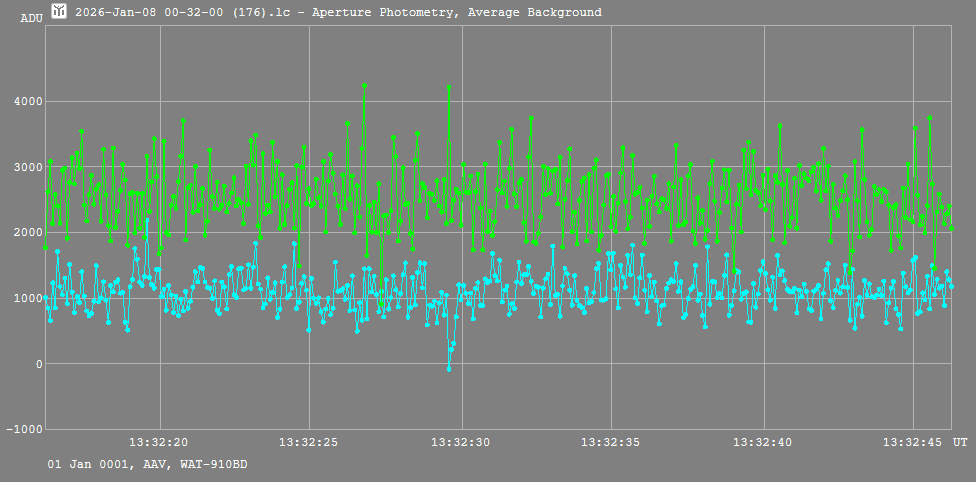This screenshot has width=976, height=482.
Task: Click the 0 label on the vertical axis
Action: 37,364
